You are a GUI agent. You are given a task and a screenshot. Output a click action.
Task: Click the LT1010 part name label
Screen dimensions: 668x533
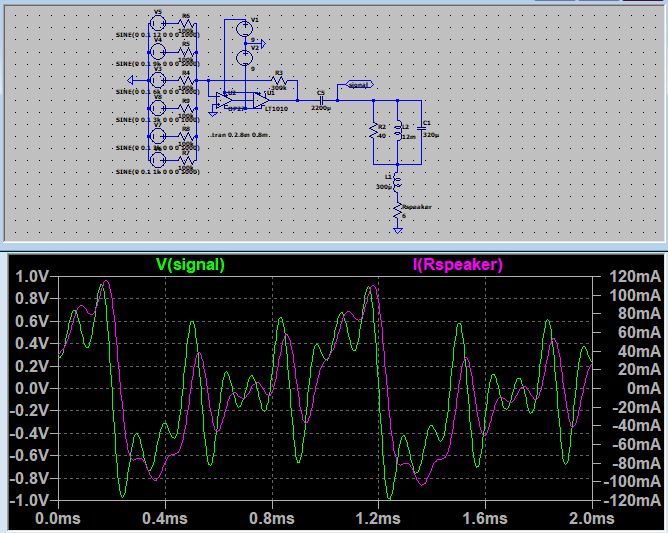[276, 109]
